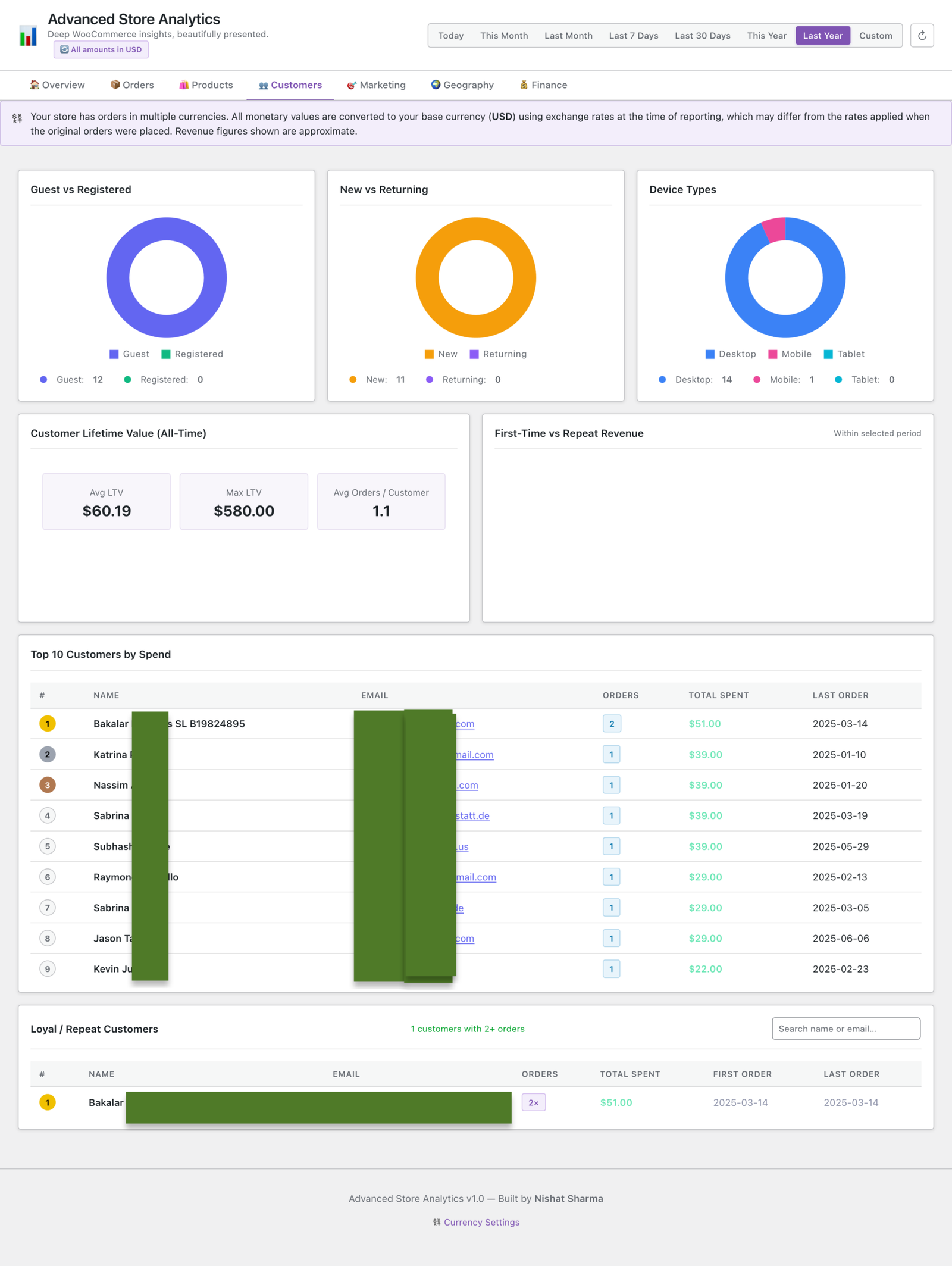Click the bronze rank 3 badge
Image resolution: width=952 pixels, height=1266 pixels.
tap(48, 785)
